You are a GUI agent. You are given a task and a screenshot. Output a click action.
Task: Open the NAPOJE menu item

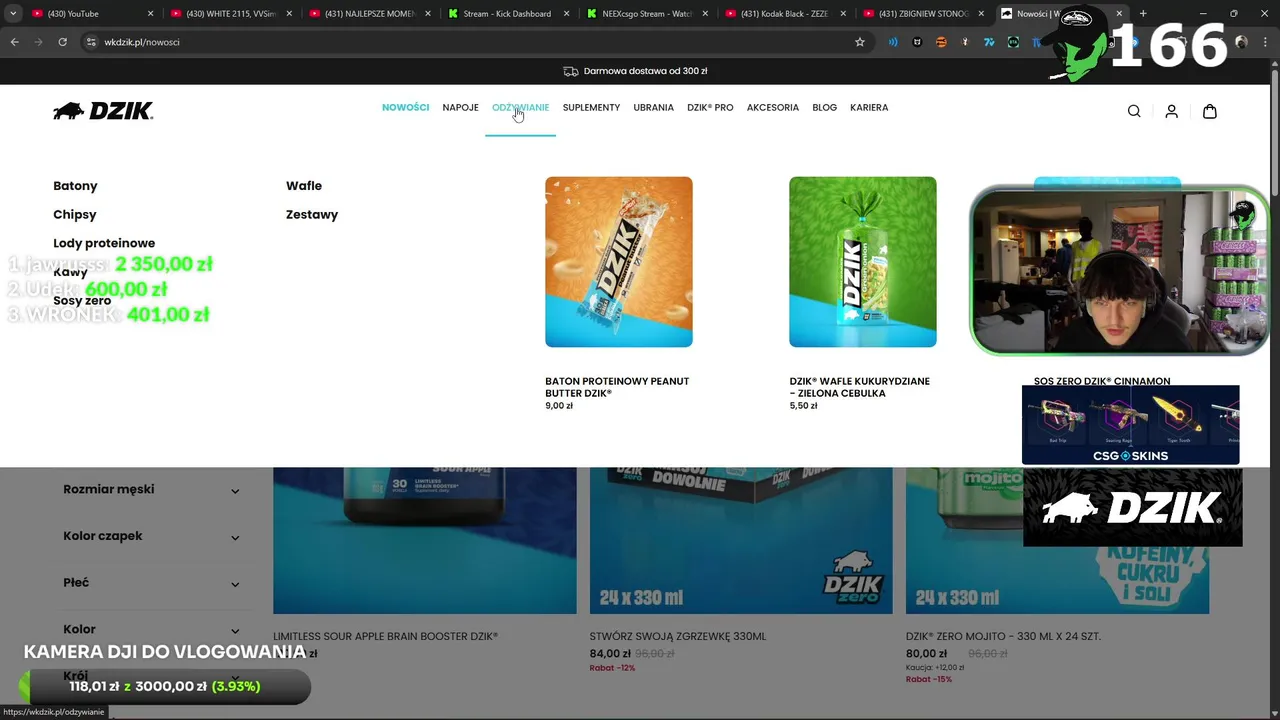tap(460, 107)
